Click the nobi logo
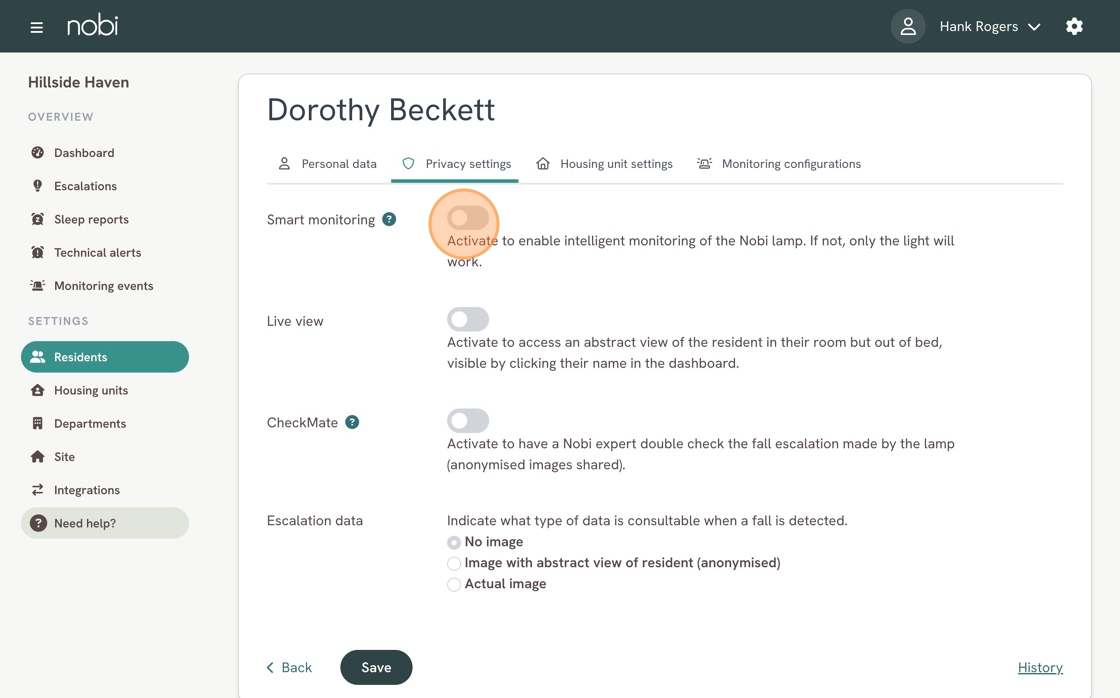The image size is (1120, 698). point(93,26)
